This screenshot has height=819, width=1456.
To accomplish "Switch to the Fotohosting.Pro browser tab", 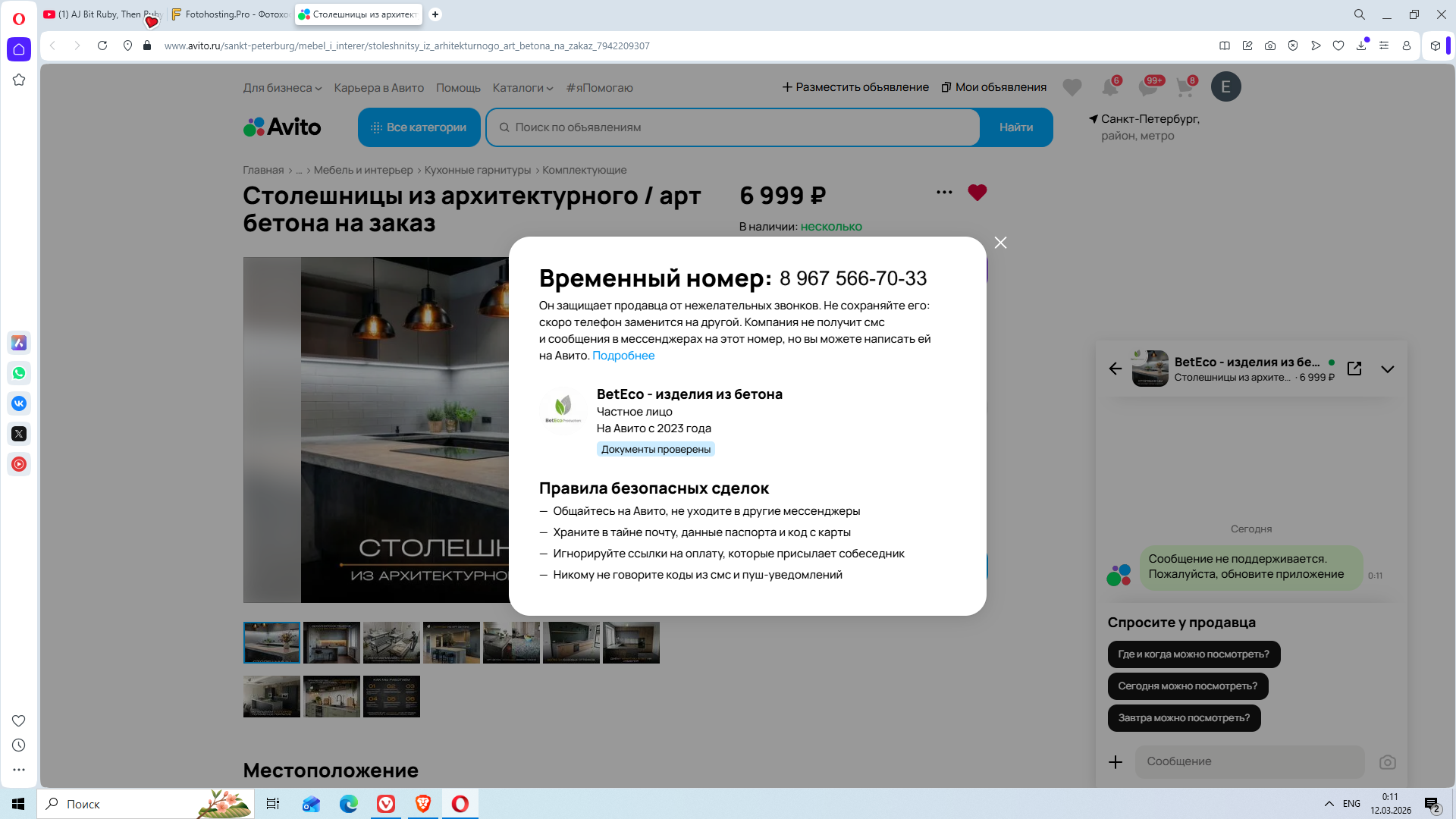I will click(231, 14).
